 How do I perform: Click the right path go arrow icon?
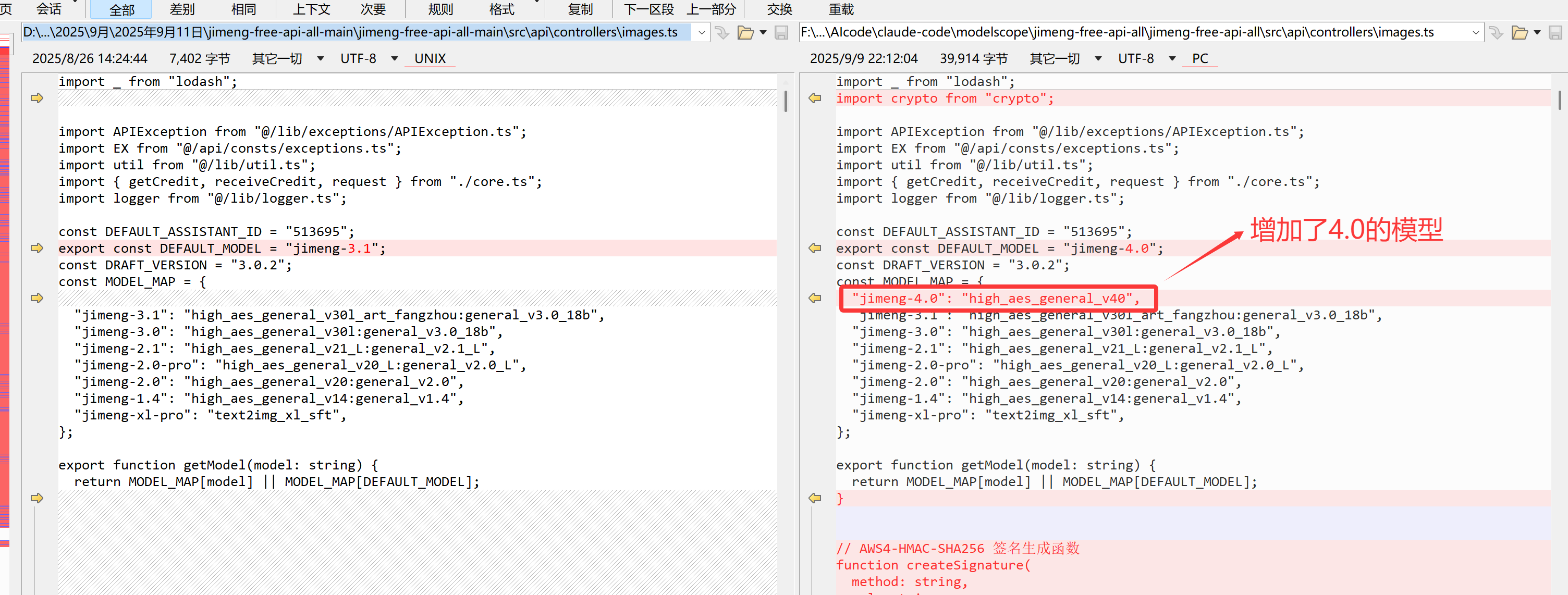pyautogui.click(x=1496, y=32)
